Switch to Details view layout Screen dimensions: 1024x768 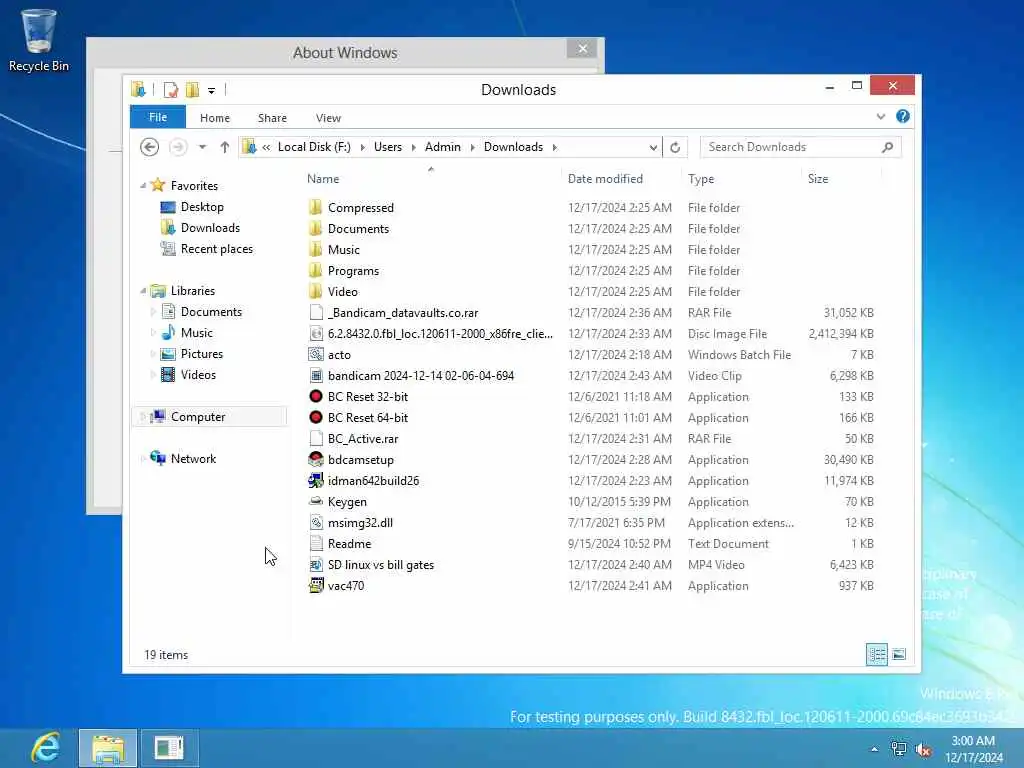tap(876, 654)
